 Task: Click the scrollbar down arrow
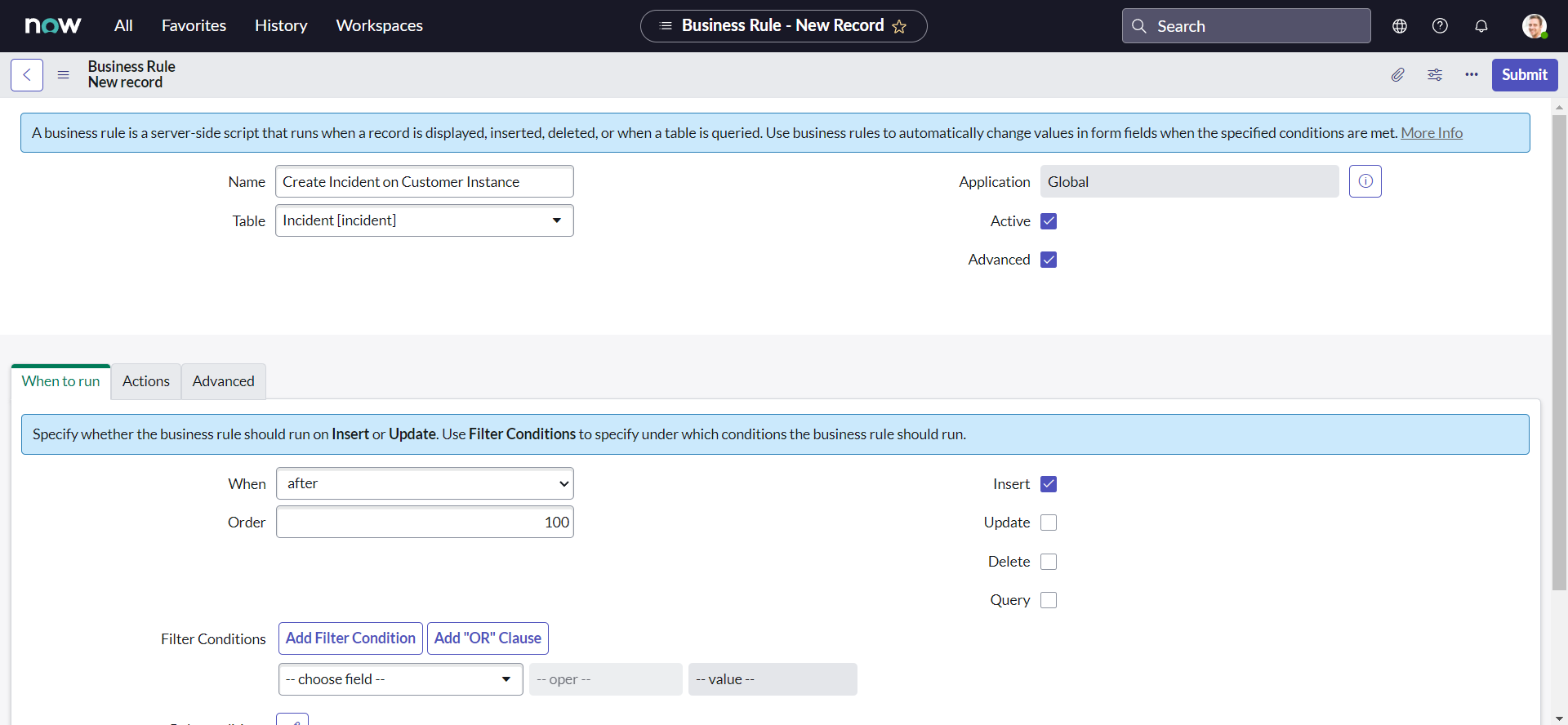click(x=1559, y=718)
